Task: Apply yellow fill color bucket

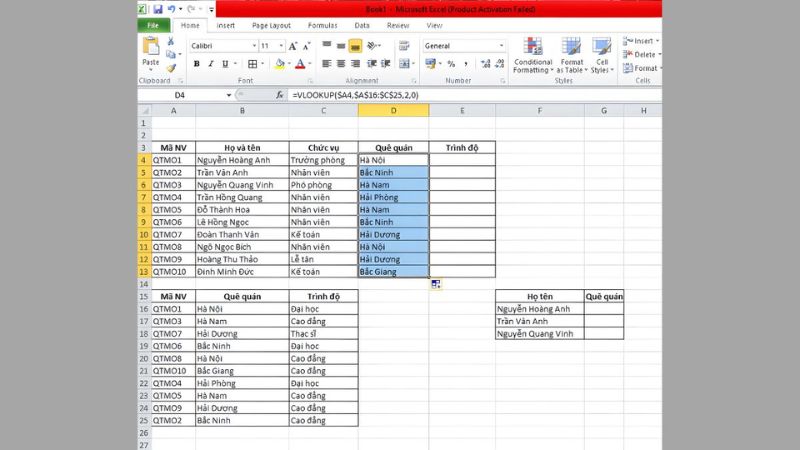Action: 279,64
